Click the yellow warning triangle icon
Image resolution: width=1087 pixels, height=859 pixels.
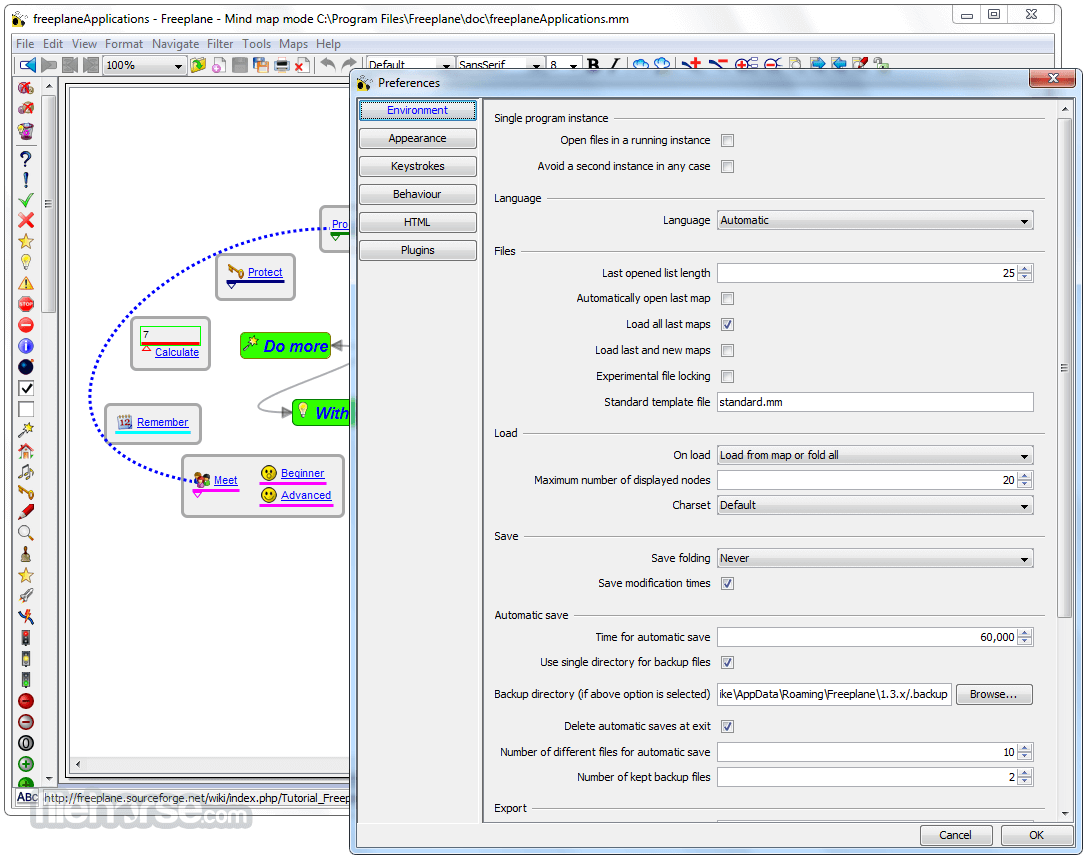click(26, 284)
